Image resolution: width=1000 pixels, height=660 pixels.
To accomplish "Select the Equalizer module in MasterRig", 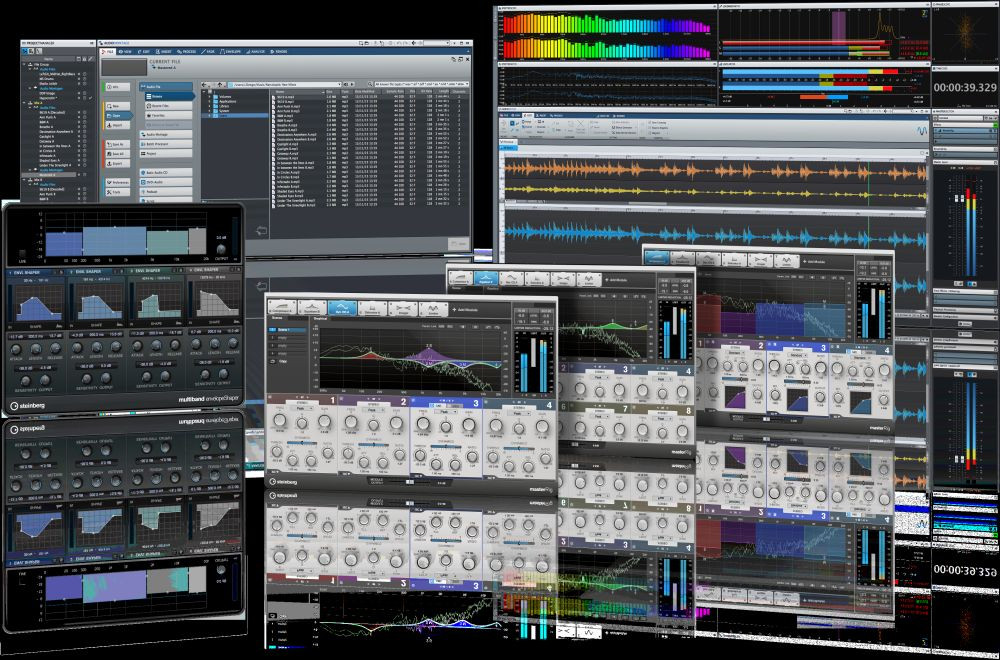I will pos(311,309).
